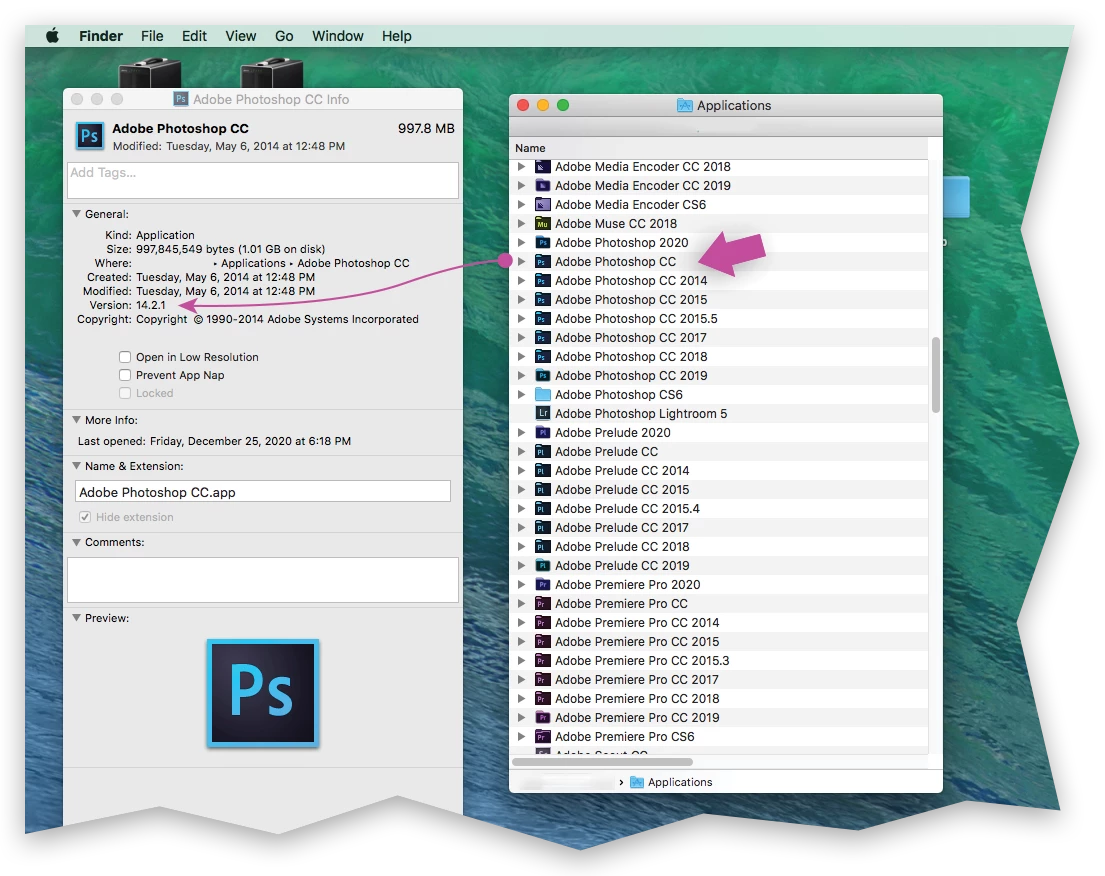Collapse the Preview section
The width and height of the screenshot is (1105, 876).
point(76,617)
